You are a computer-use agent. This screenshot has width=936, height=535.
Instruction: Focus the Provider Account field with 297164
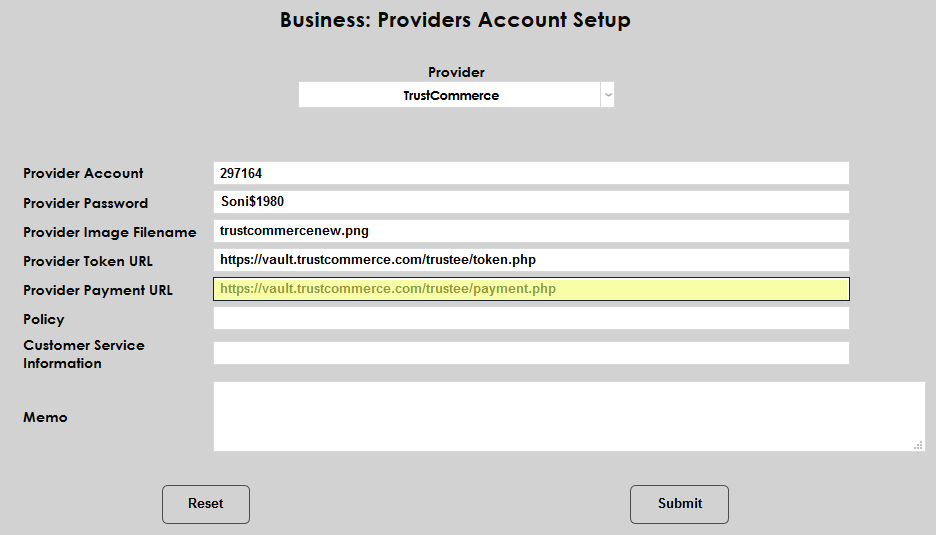pyautogui.click(x=531, y=173)
